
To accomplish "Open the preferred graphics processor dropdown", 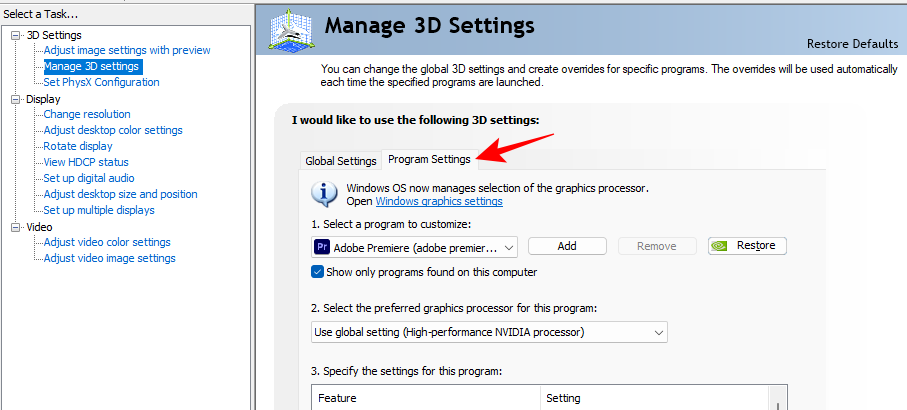I will 489,332.
